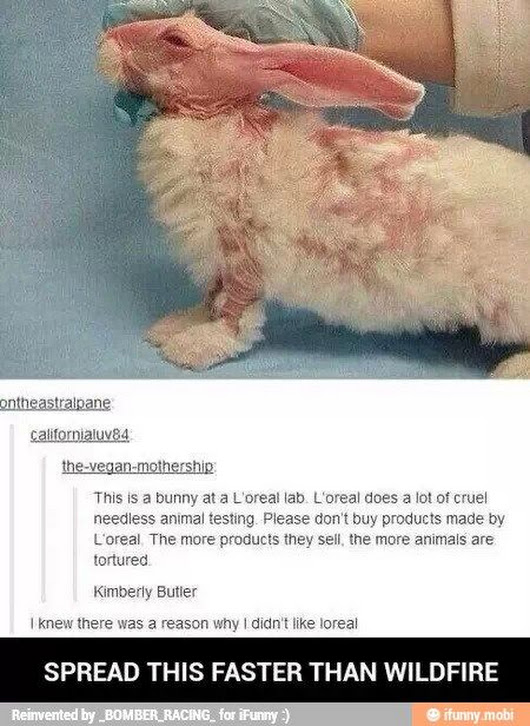Click the "Reinvented by" footer text
This screenshot has height=726, width=530.
53,715
